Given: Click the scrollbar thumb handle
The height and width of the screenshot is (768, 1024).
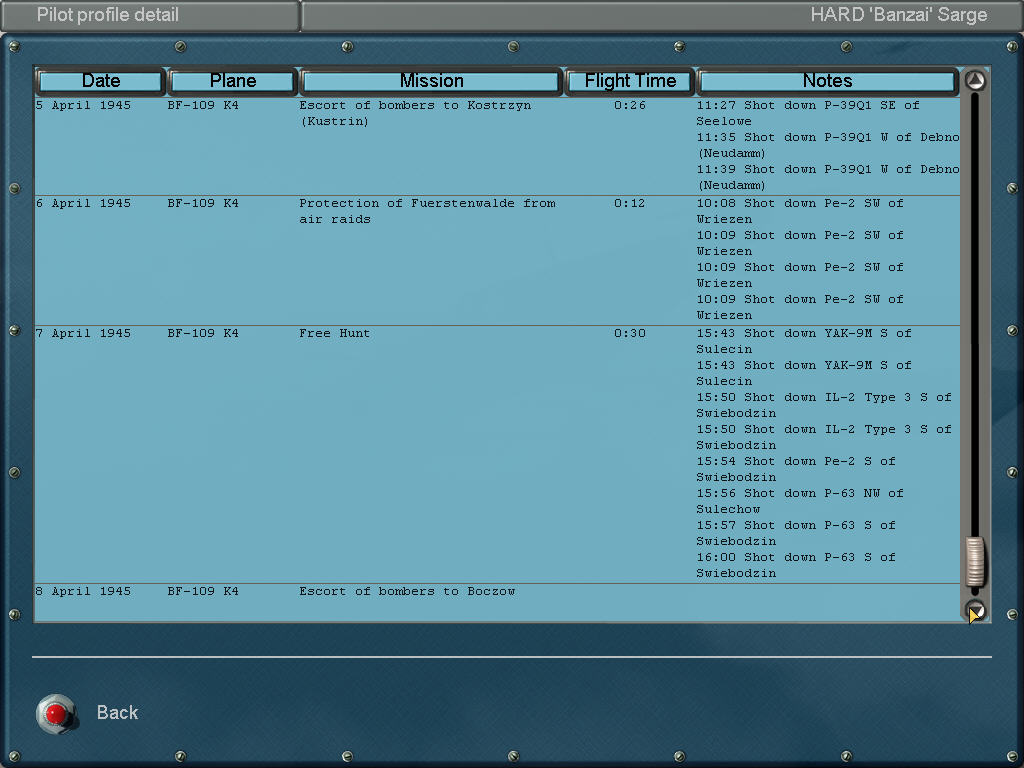Looking at the screenshot, I should (x=975, y=562).
